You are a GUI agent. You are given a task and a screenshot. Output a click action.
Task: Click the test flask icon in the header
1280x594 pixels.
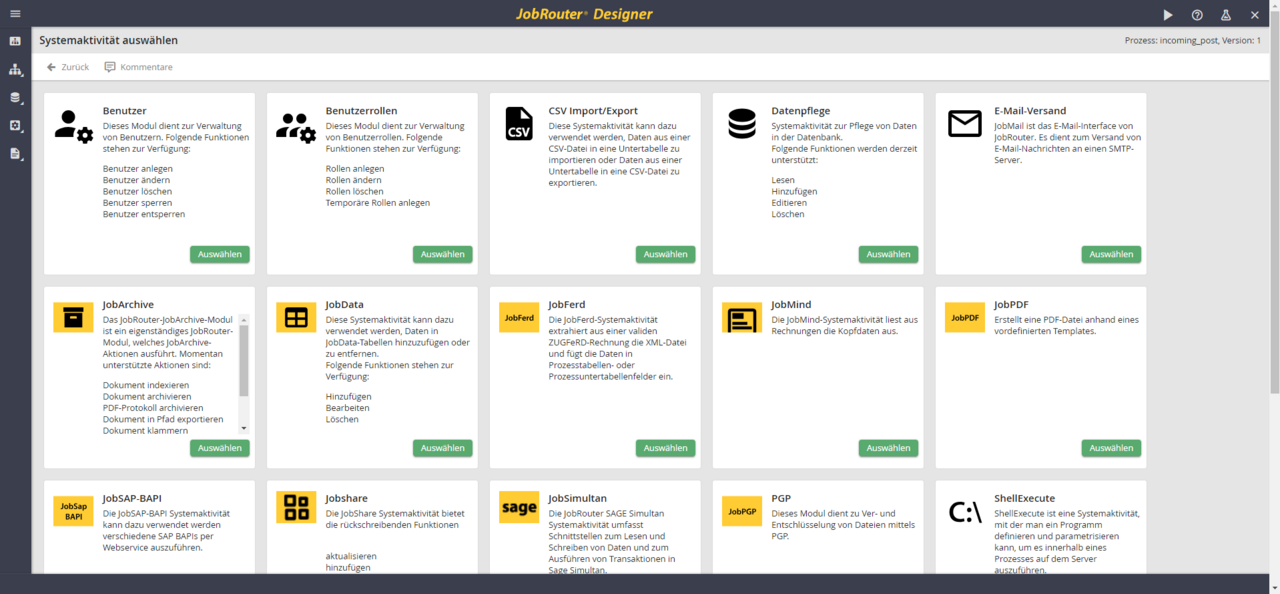point(1226,15)
